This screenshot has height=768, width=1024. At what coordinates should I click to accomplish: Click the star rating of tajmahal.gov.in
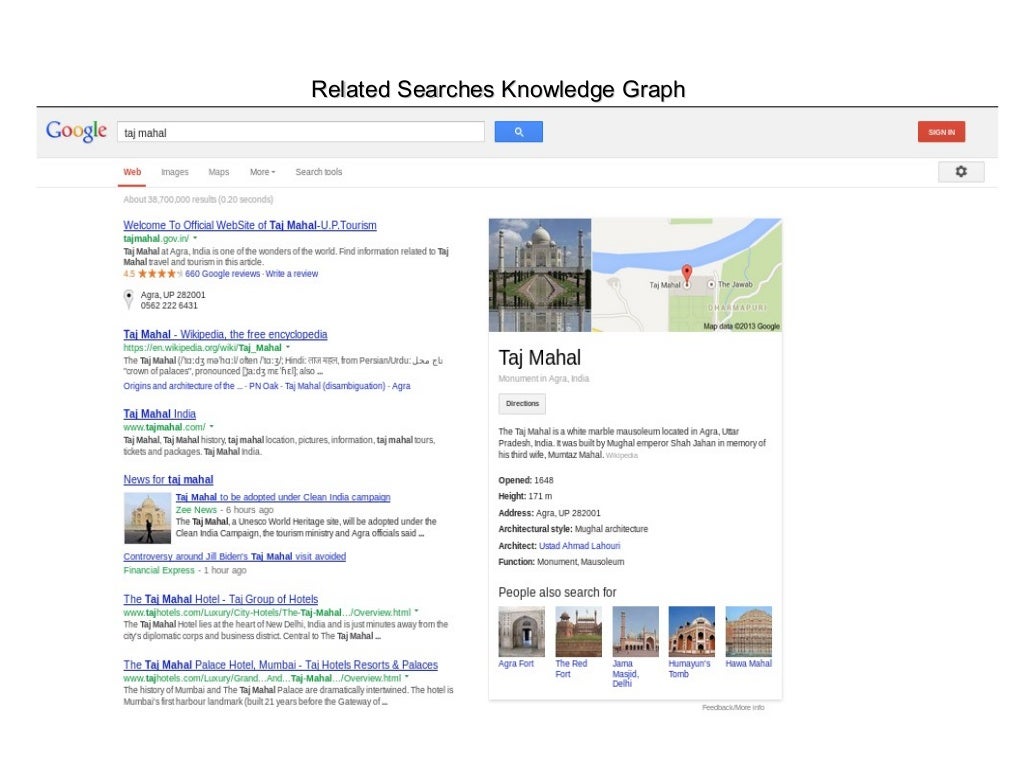point(159,274)
